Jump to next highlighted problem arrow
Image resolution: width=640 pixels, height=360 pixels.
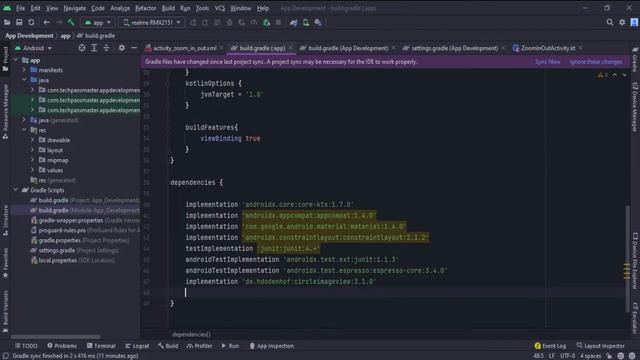[x=624, y=75]
